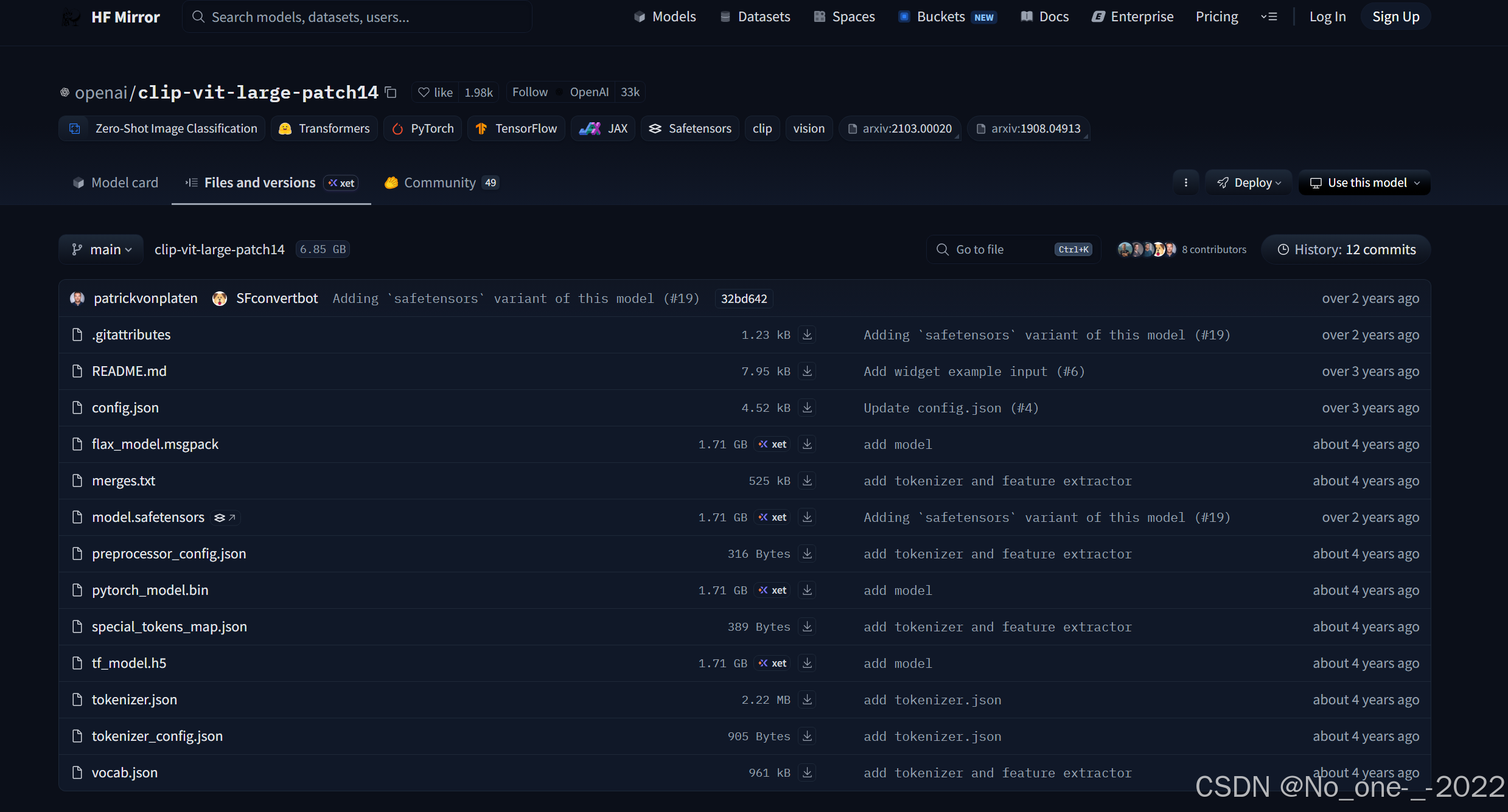This screenshot has width=1508, height=812.
Task: Click patrickvonplaten's avatar
Action: [77, 299]
